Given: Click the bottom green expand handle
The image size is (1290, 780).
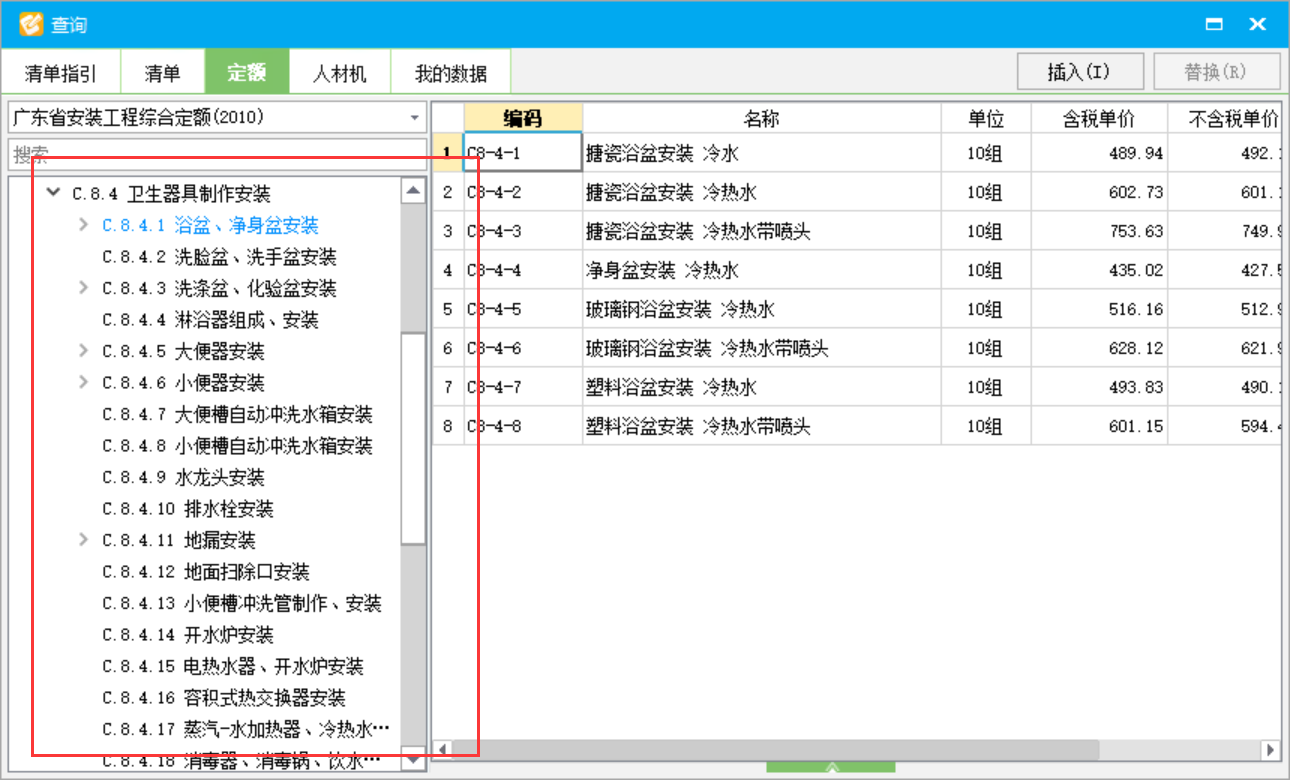Looking at the screenshot, I should tap(831, 767).
